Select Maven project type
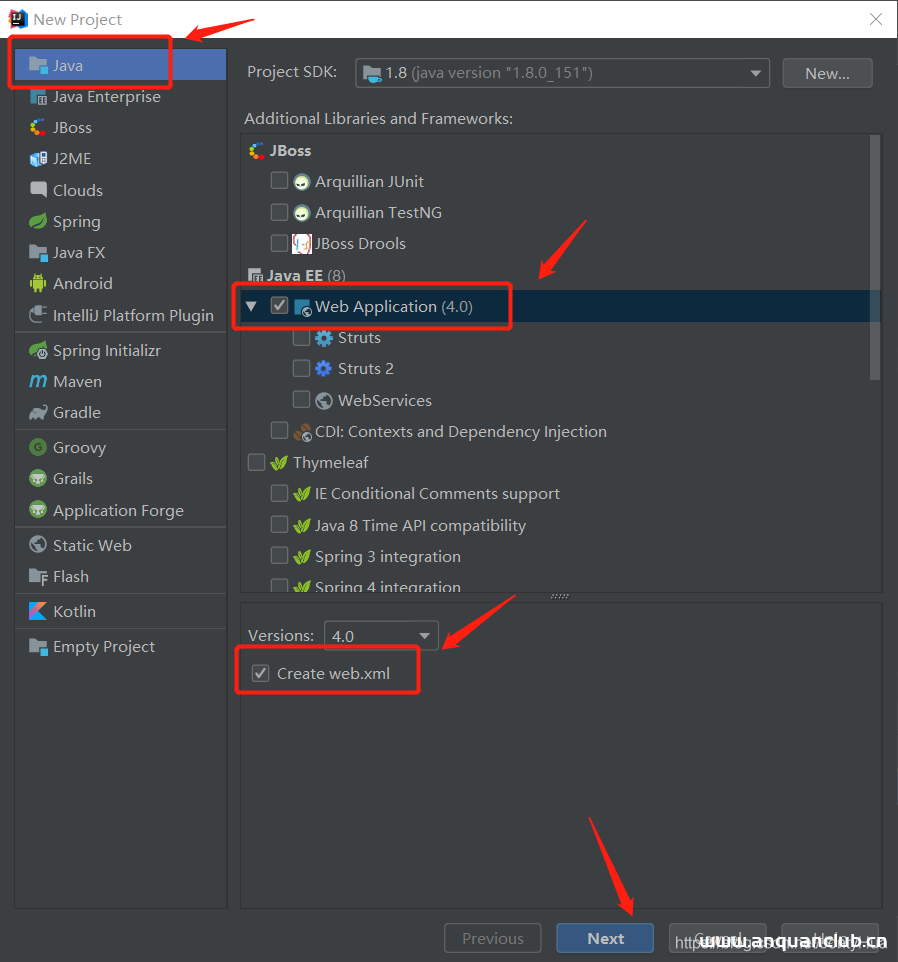This screenshot has height=962, width=898. coord(120,381)
